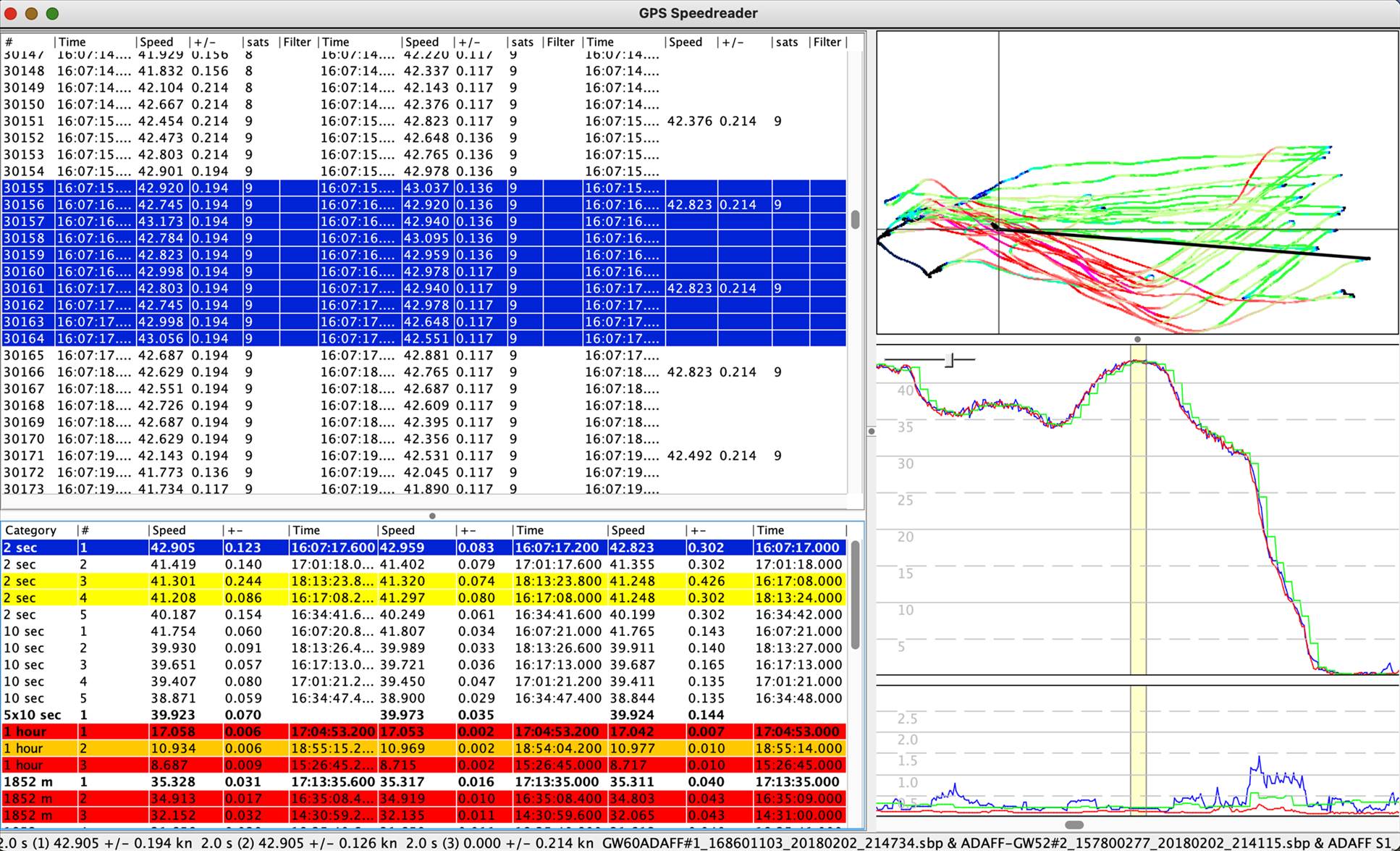Sort by the Category column header
The image size is (1400, 851).
tap(30, 530)
